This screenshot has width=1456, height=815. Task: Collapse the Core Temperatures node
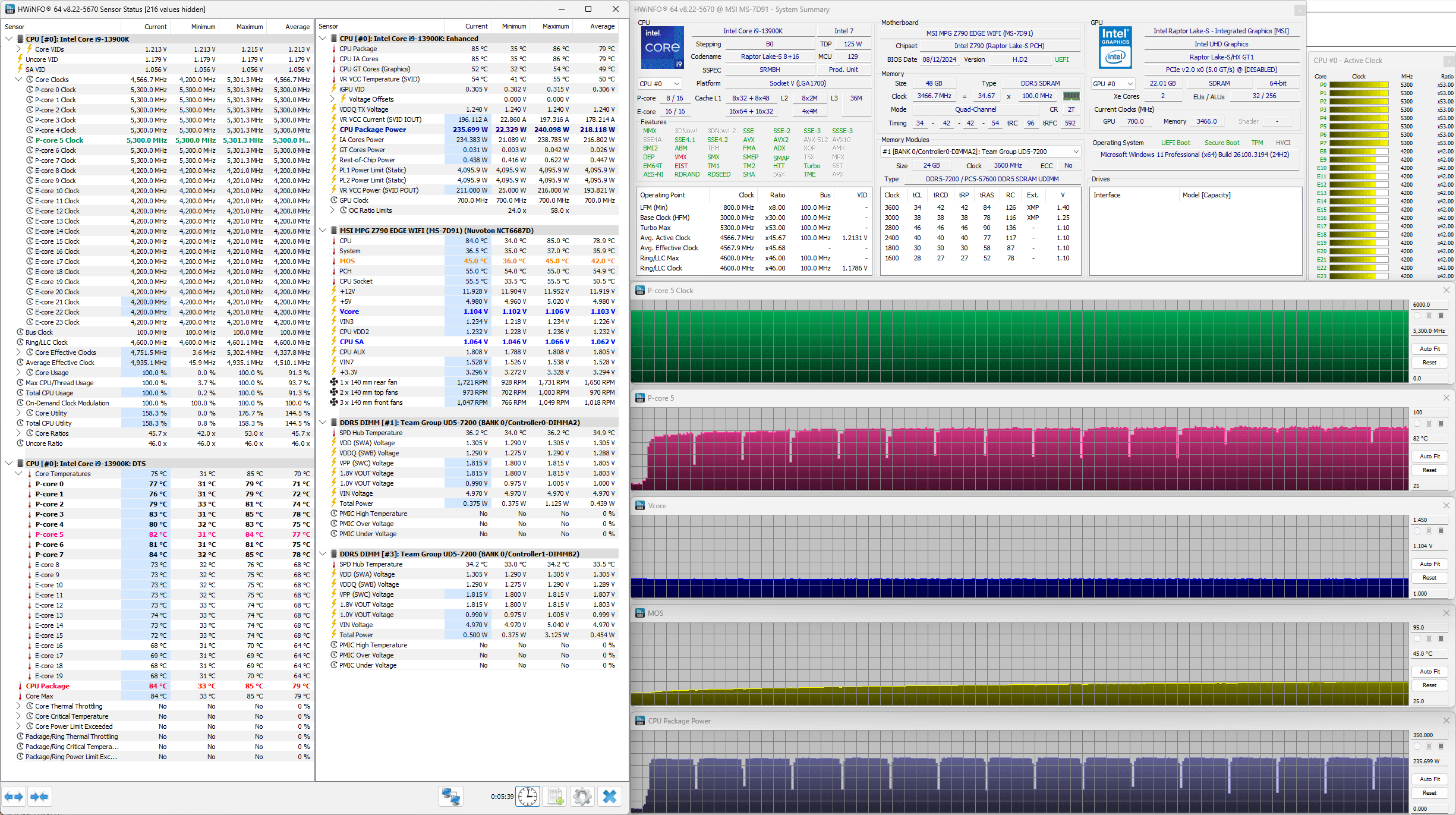(18, 474)
